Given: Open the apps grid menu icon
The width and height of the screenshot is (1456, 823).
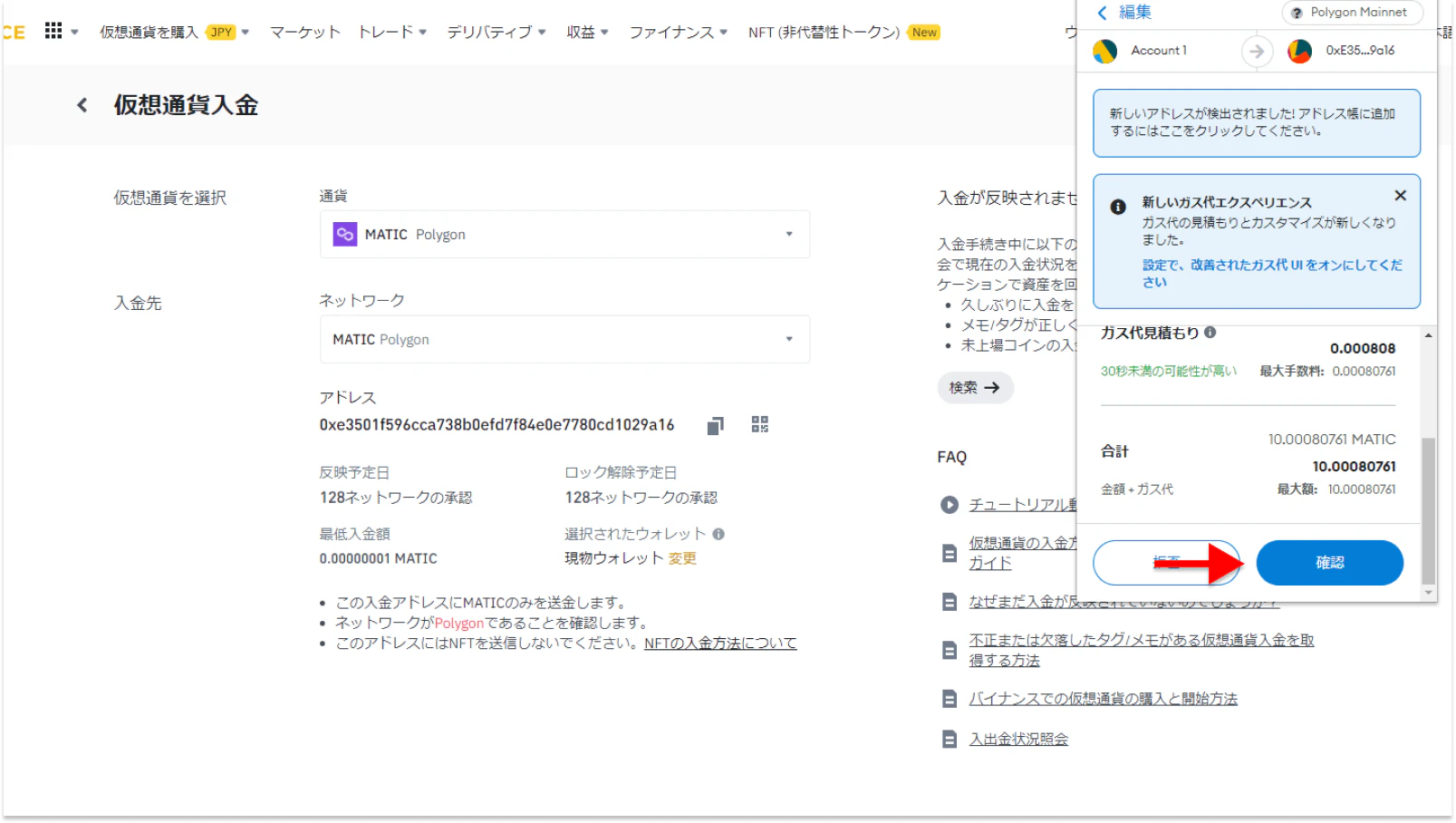Looking at the screenshot, I should pyautogui.click(x=53, y=32).
